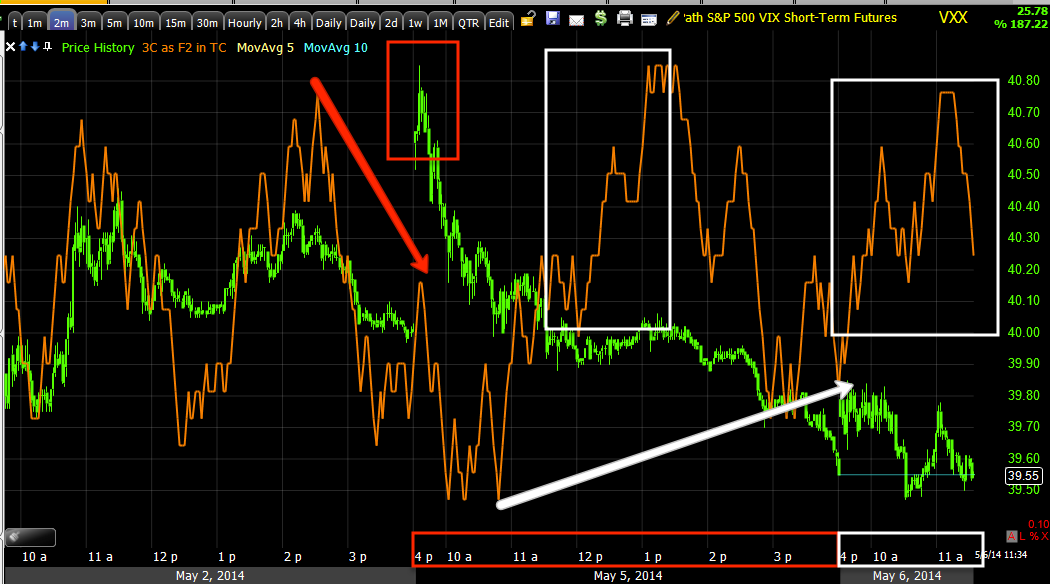Viewport: 1050px width, 584px height.
Task: Click the '% 187.22' readout
Action: (1021, 24)
